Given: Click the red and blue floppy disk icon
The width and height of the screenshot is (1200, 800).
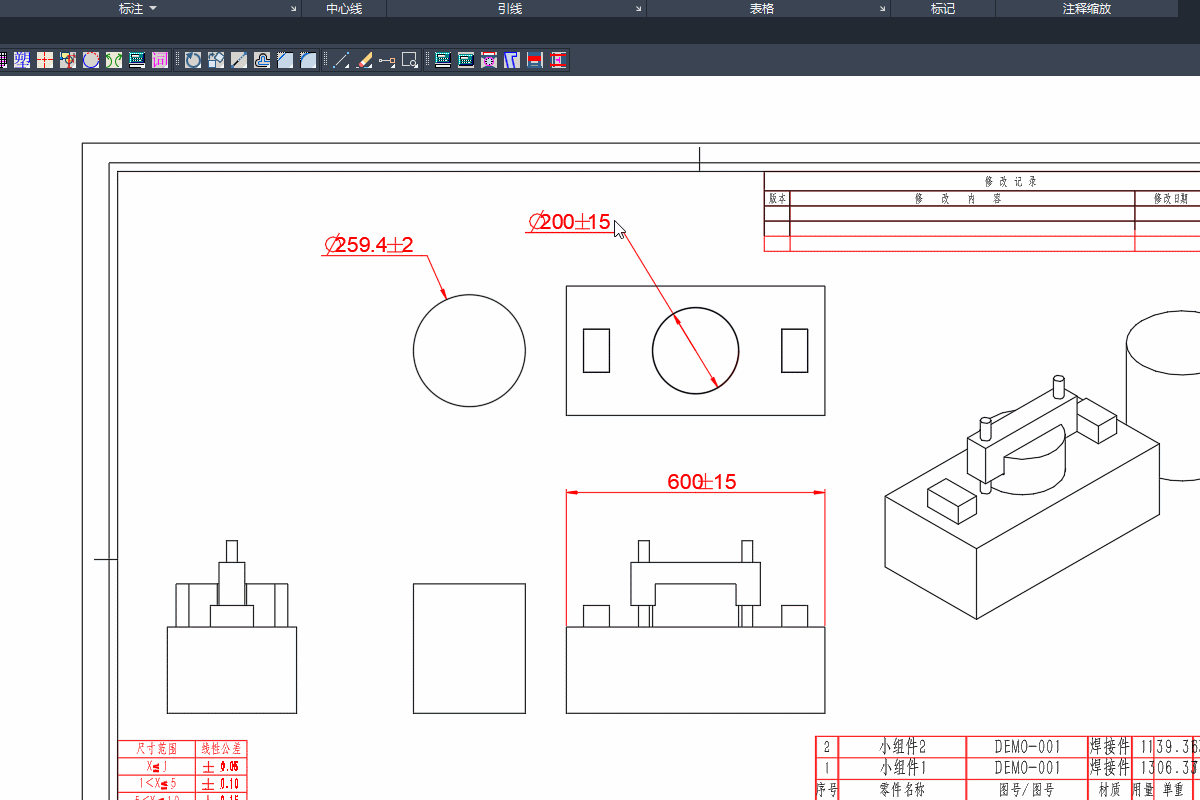Looking at the screenshot, I should pyautogui.click(x=535, y=60).
